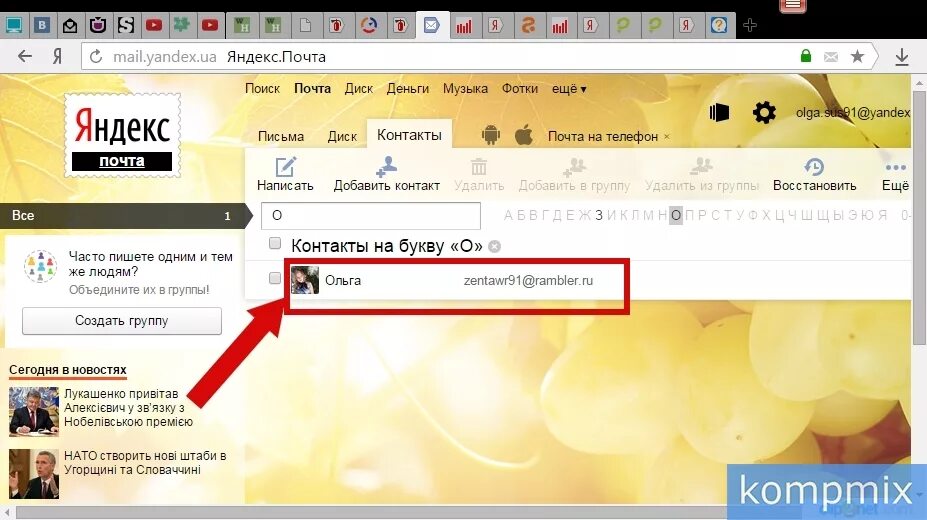Click the Написать compose icon
This screenshot has height=520, width=927.
[285, 167]
